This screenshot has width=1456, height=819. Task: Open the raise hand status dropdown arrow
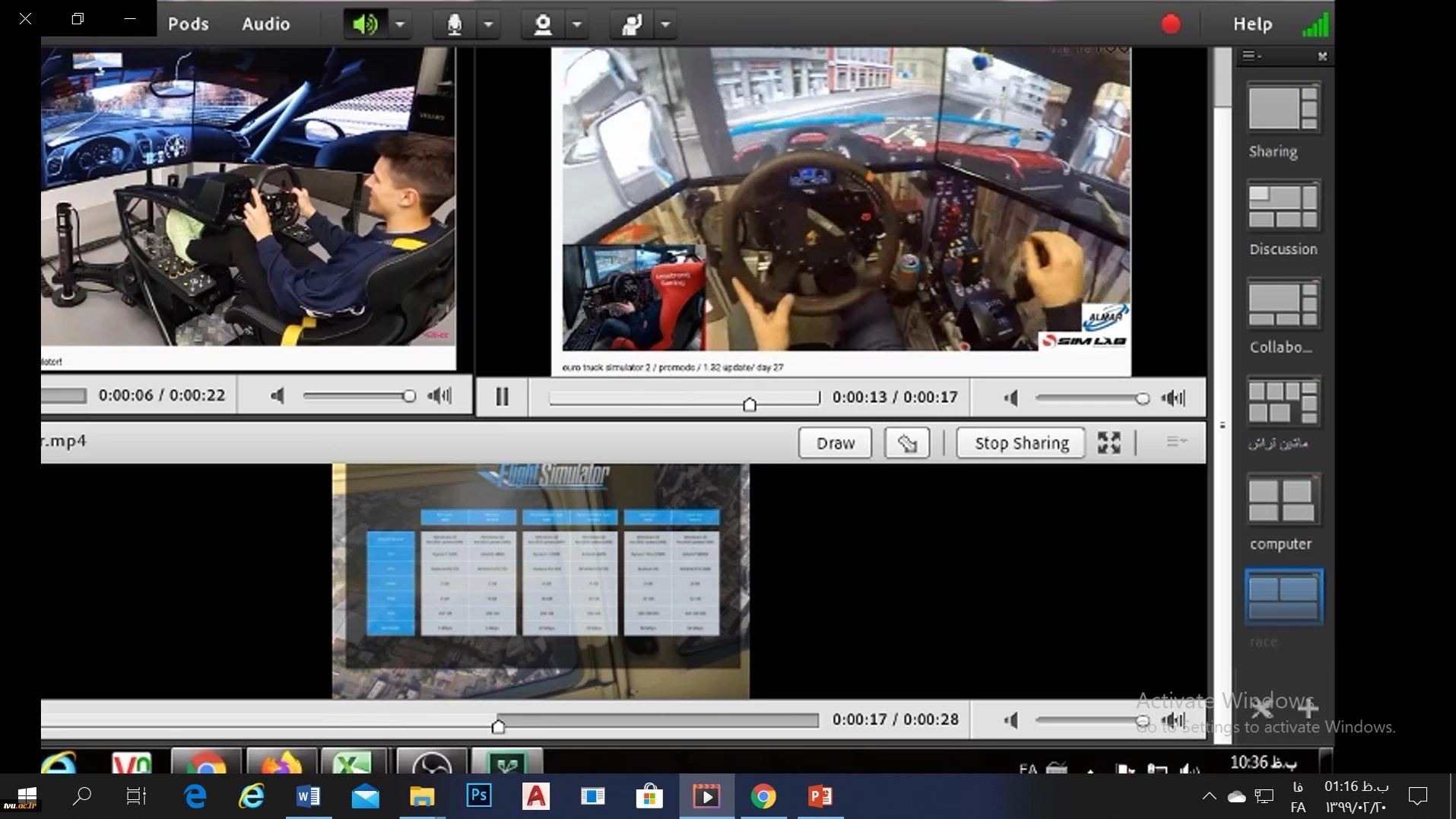665,24
